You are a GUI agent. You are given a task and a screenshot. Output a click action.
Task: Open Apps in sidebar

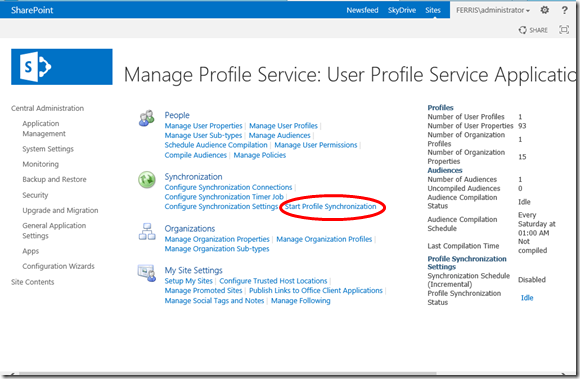pos(30,251)
